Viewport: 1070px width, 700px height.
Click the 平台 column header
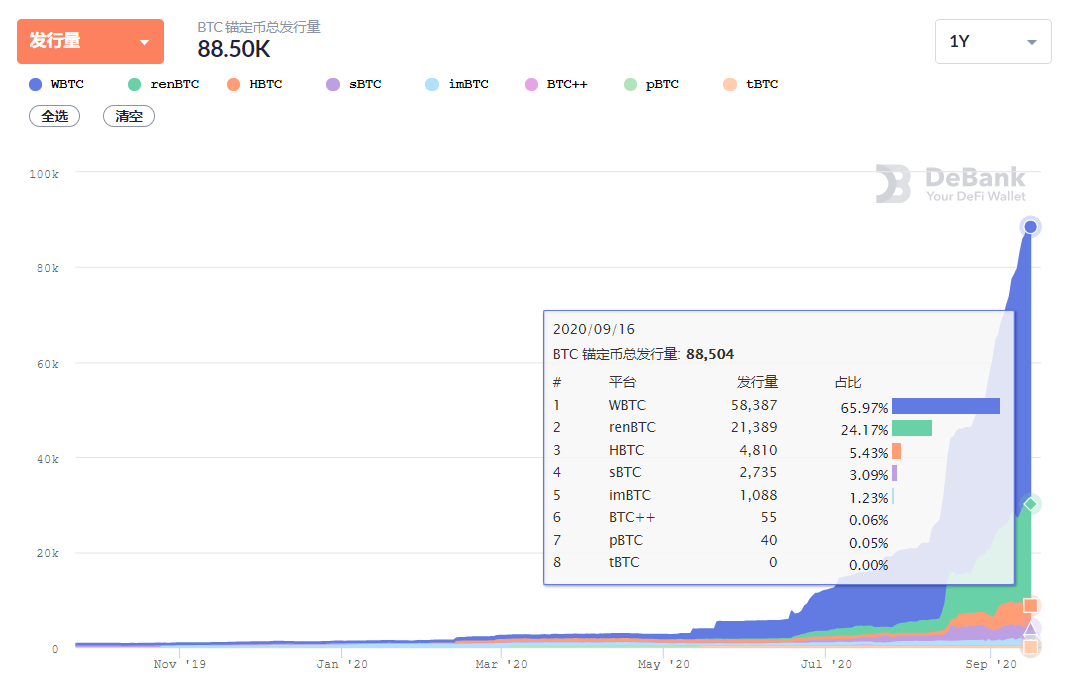tap(622, 382)
